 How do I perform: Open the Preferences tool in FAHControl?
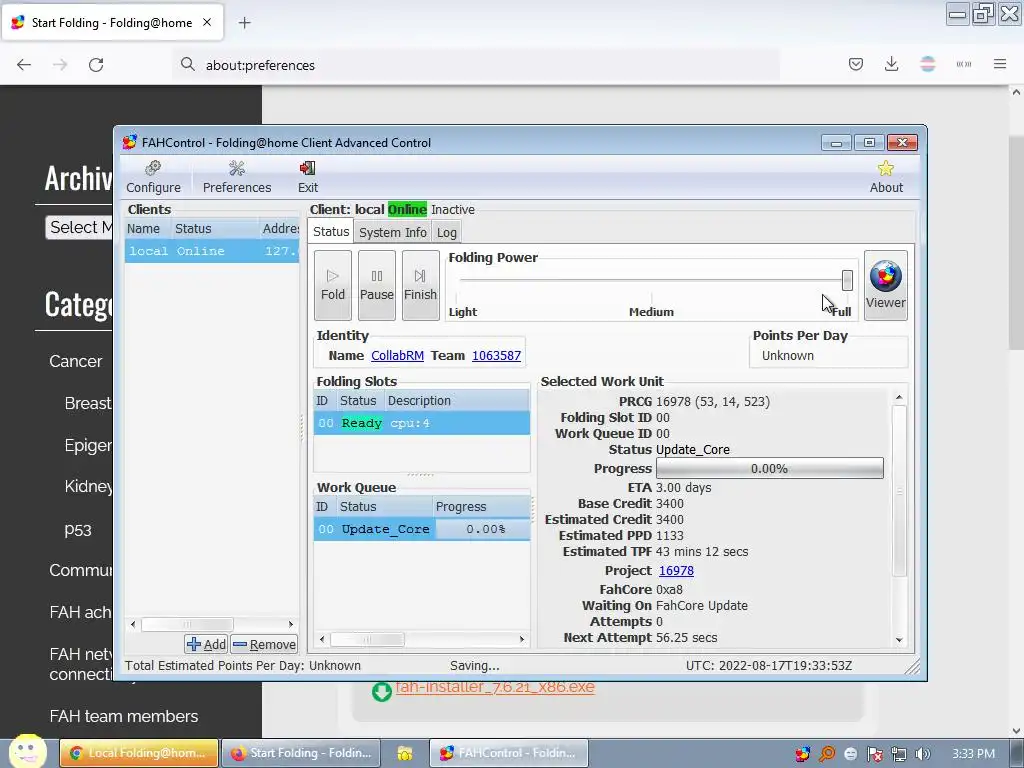pyautogui.click(x=236, y=177)
